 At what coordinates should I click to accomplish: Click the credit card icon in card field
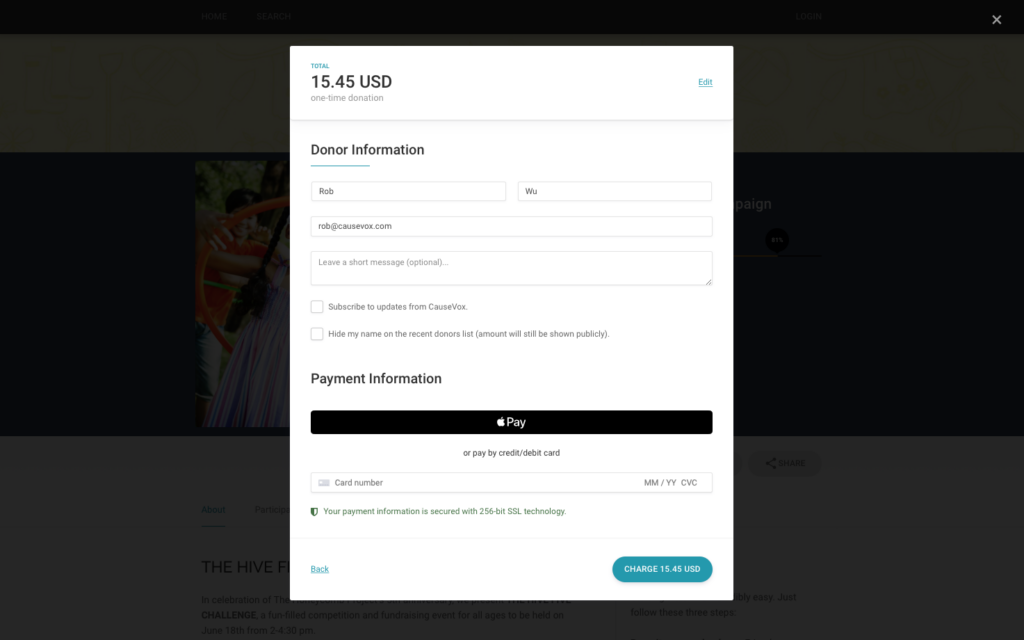(324, 483)
